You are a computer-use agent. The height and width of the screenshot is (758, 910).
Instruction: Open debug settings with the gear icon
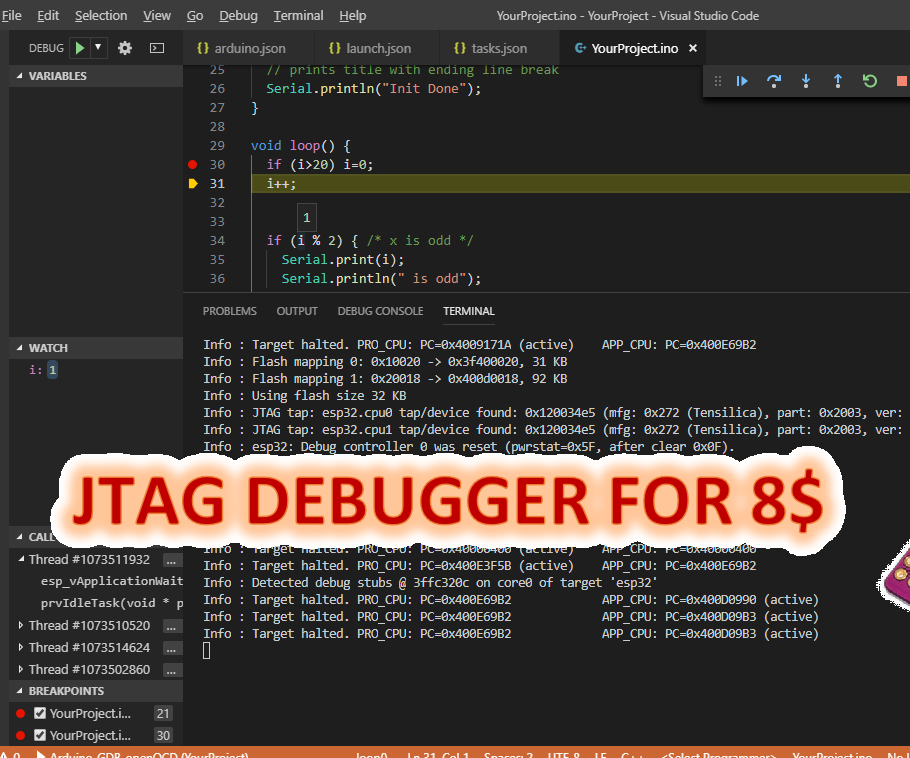tap(125, 47)
